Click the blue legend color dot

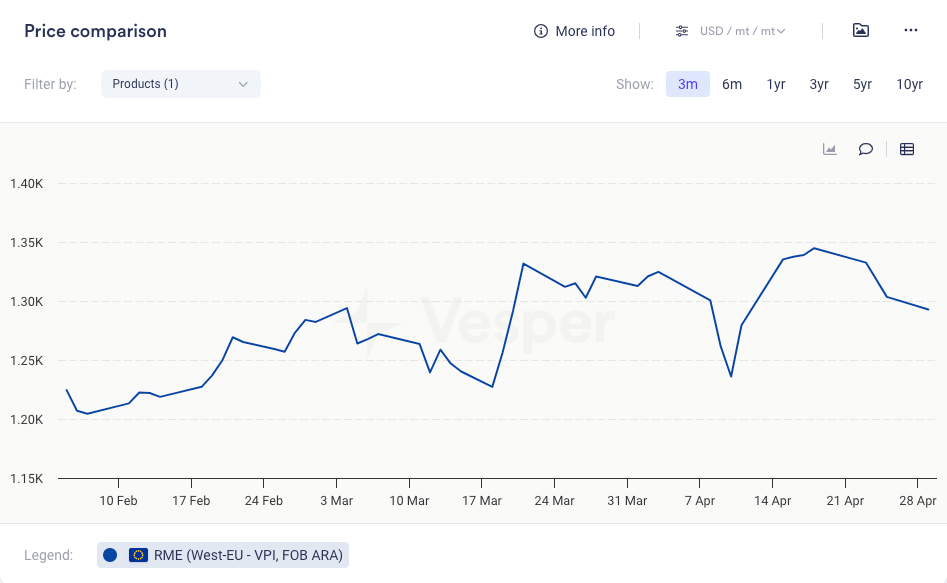(110, 555)
